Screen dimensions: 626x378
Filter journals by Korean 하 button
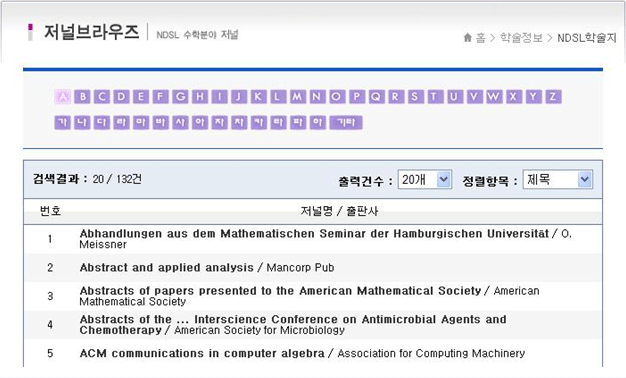(x=317, y=123)
